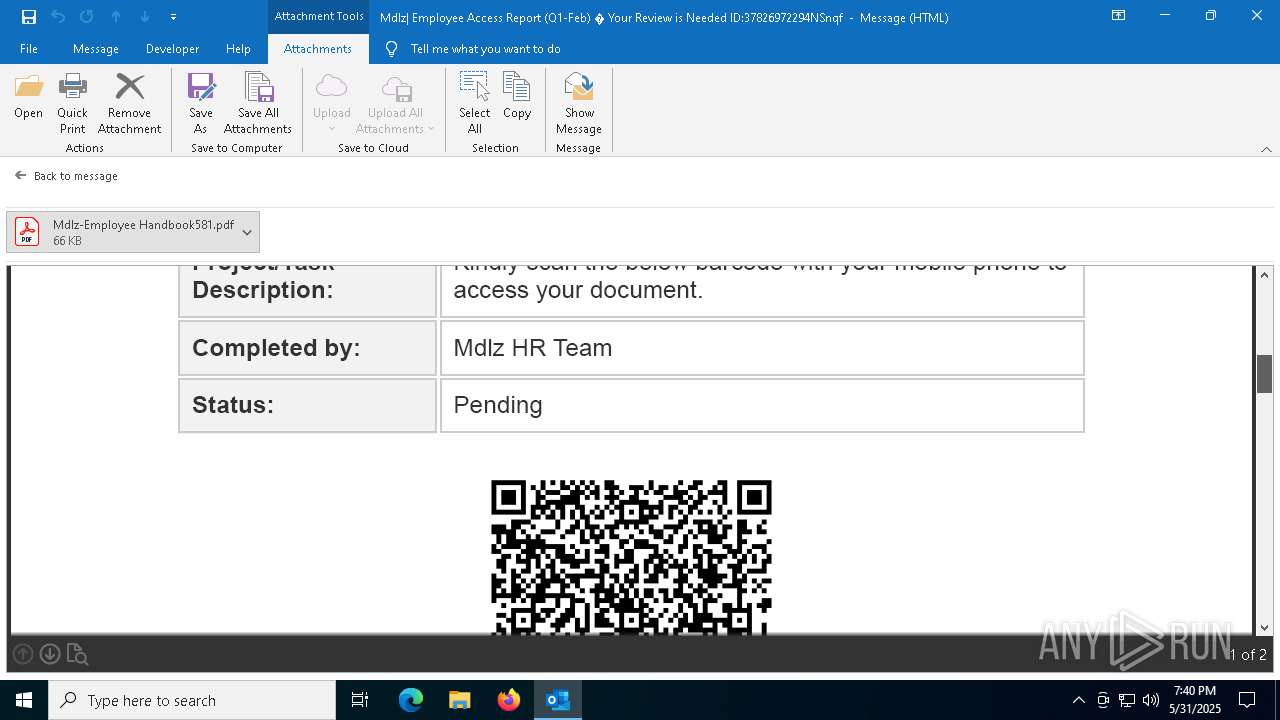
Task: Open Task View on the taskbar
Action: [x=360, y=700]
